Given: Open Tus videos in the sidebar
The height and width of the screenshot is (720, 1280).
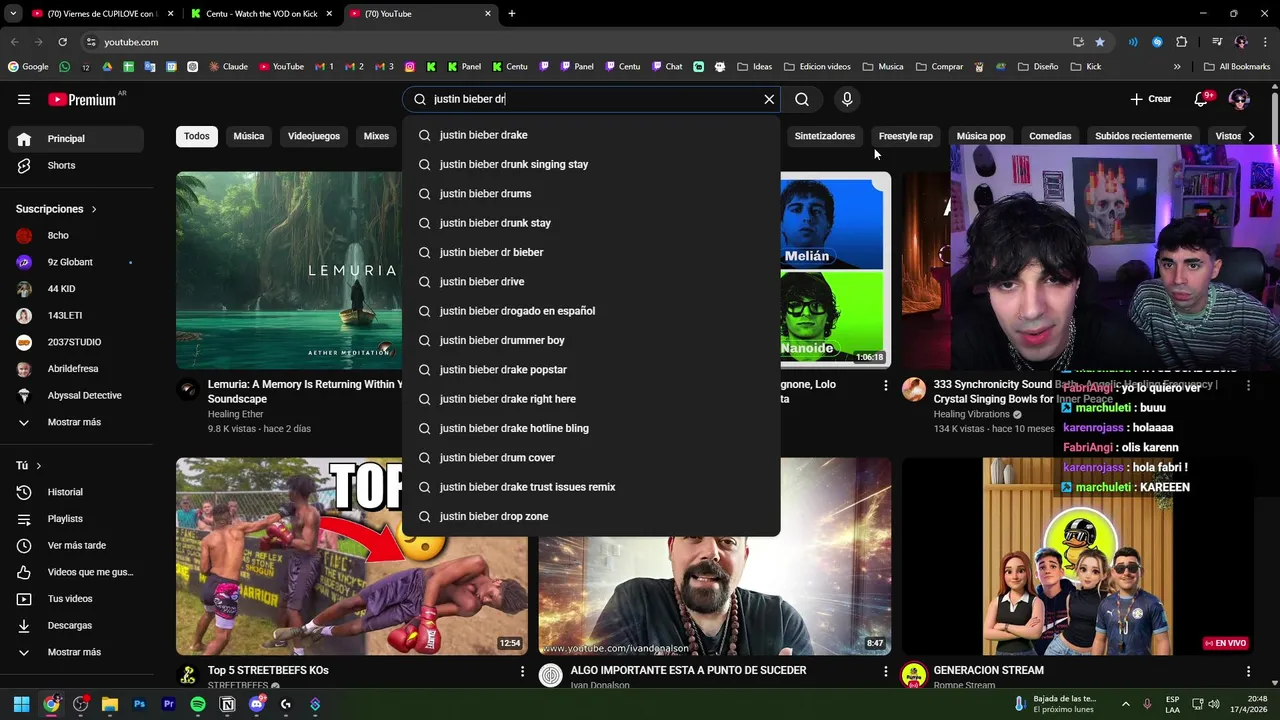Looking at the screenshot, I should (x=77, y=599).
